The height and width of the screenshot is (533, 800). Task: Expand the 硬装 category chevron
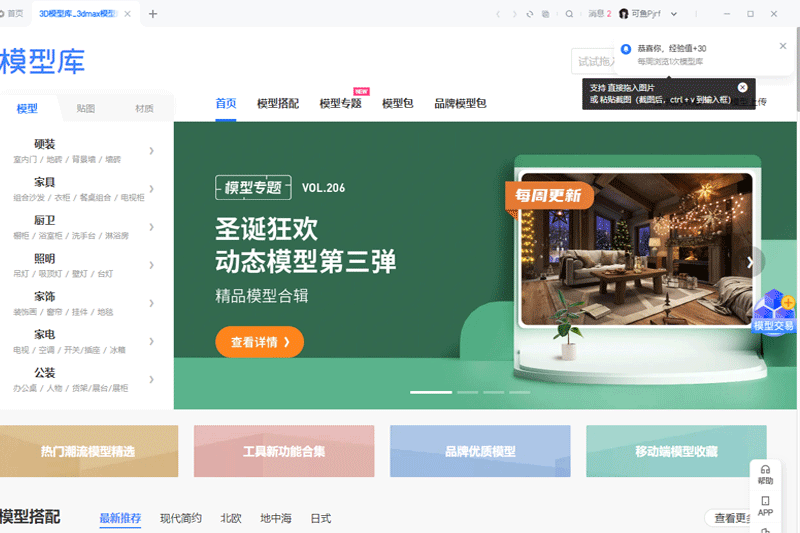pos(152,151)
